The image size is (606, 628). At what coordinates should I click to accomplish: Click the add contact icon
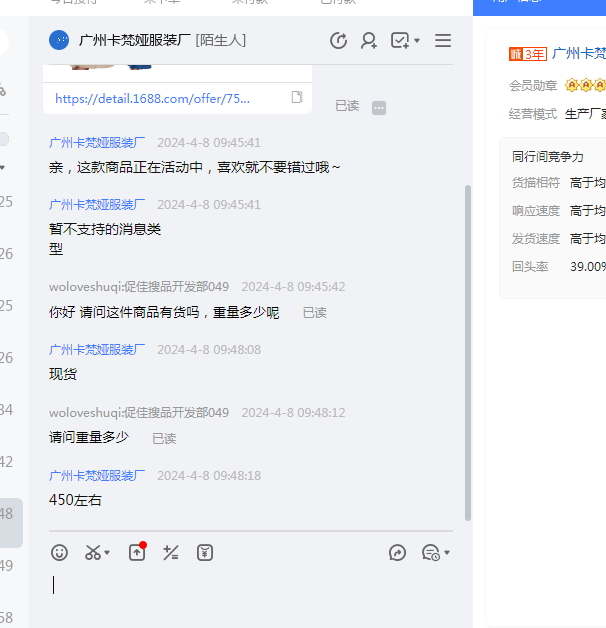click(369, 41)
